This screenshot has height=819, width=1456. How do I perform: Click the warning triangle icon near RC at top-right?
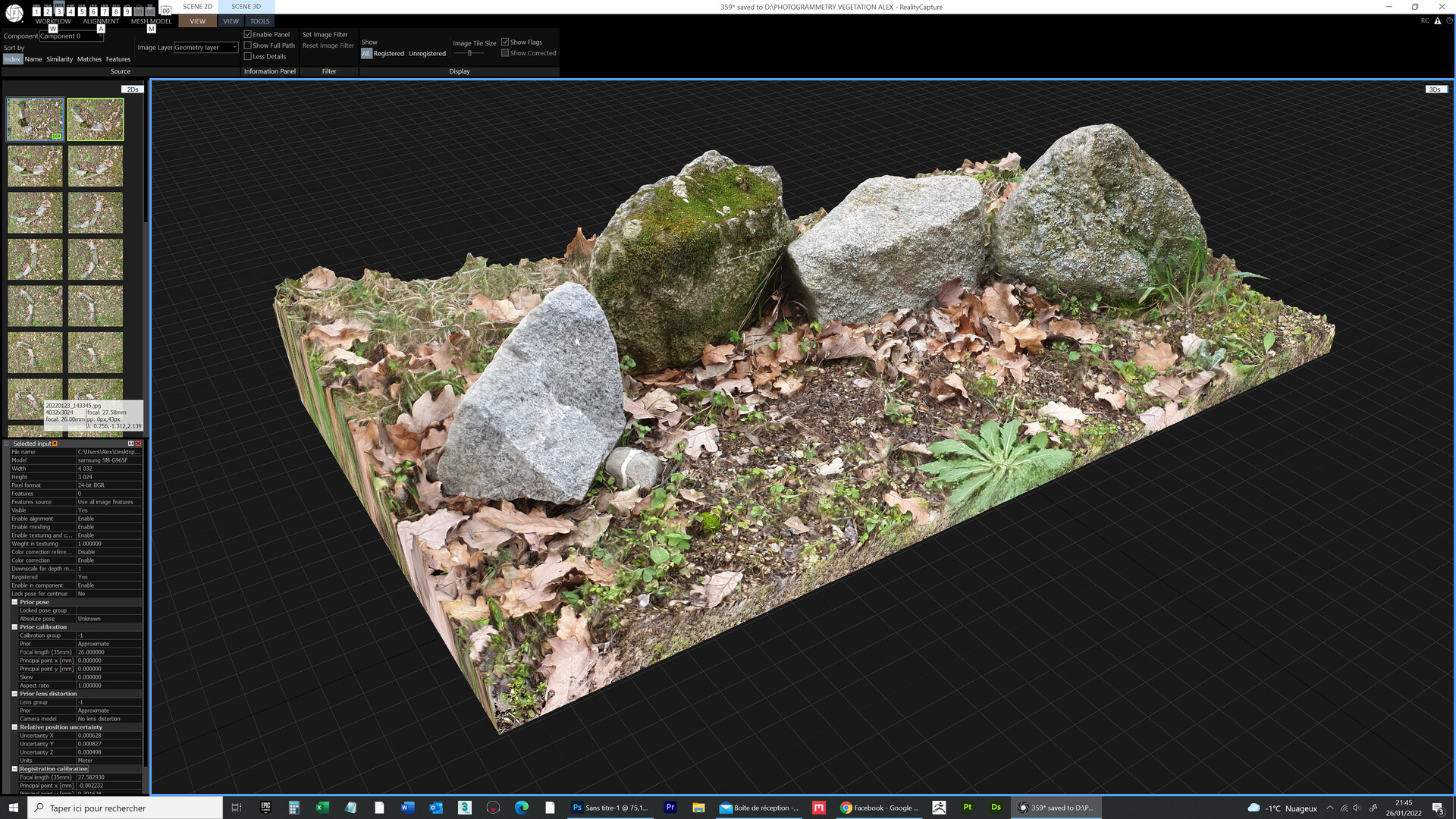click(x=1439, y=21)
